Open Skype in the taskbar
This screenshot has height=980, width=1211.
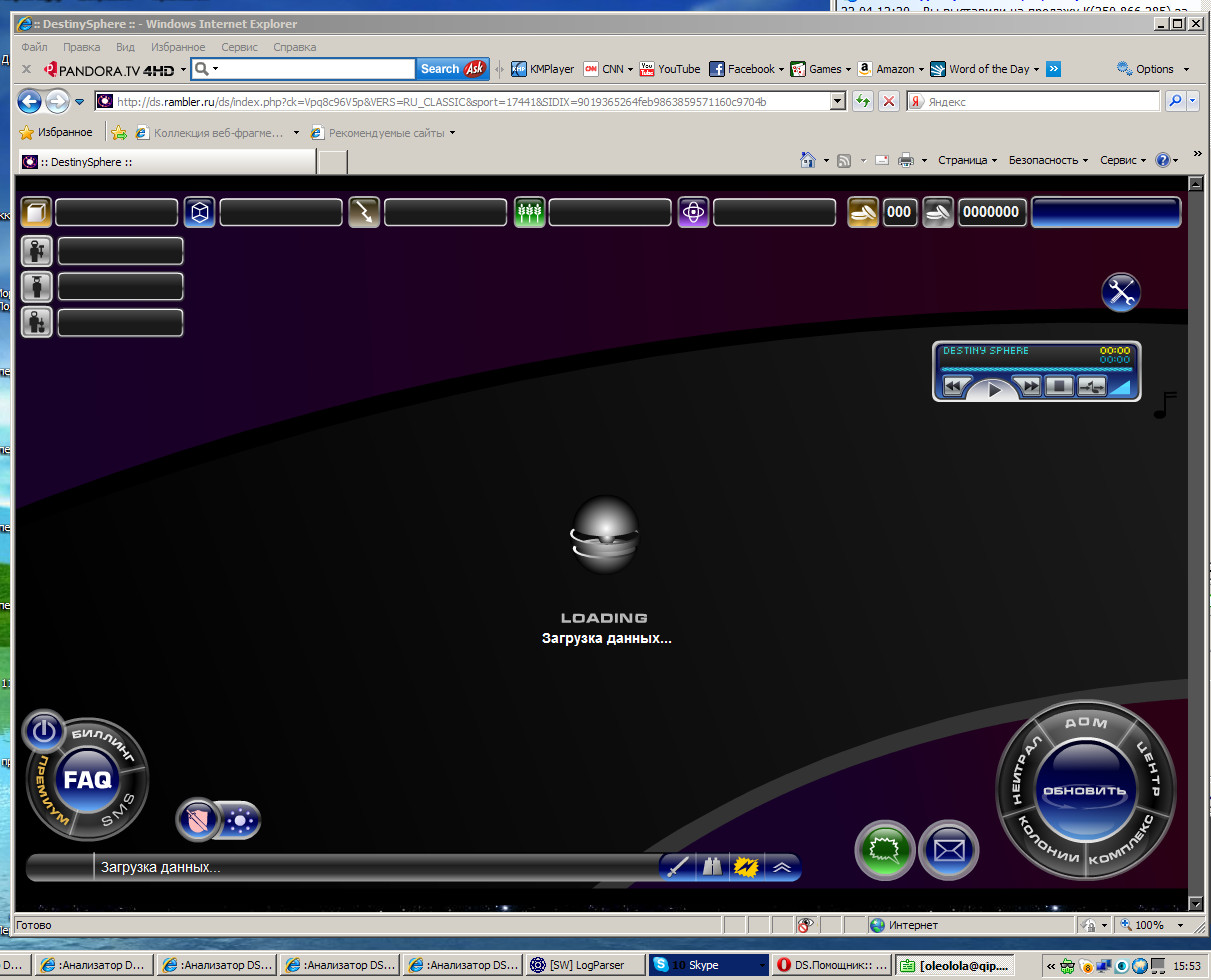click(x=709, y=965)
